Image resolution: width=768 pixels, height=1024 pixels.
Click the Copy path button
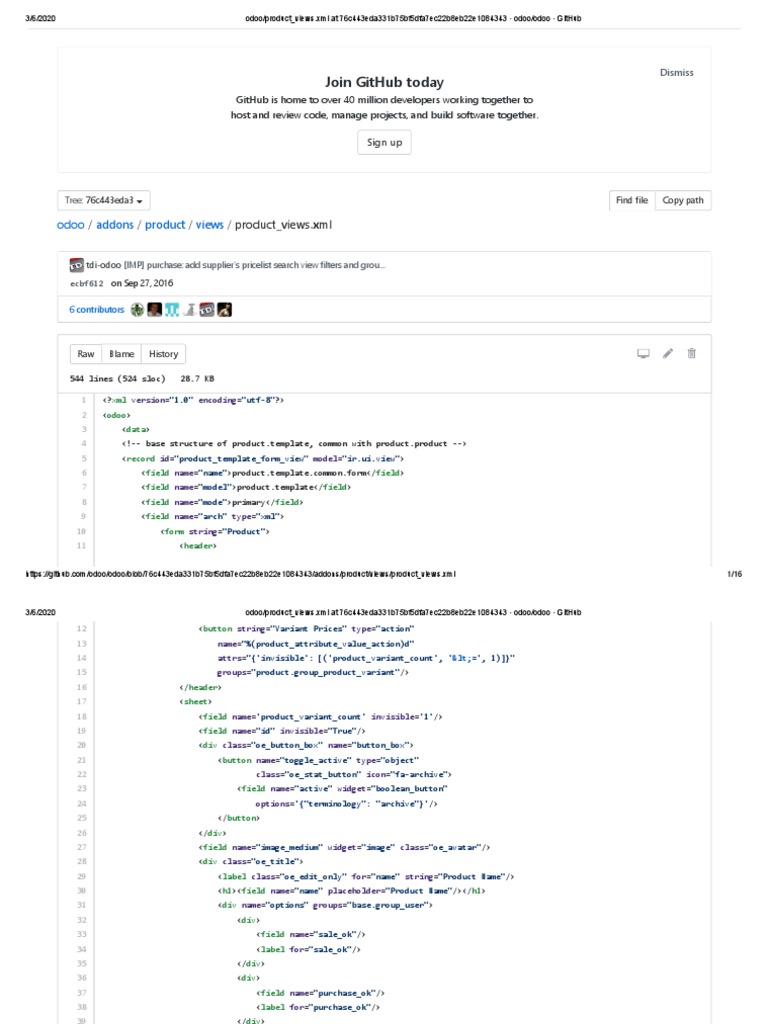click(683, 201)
